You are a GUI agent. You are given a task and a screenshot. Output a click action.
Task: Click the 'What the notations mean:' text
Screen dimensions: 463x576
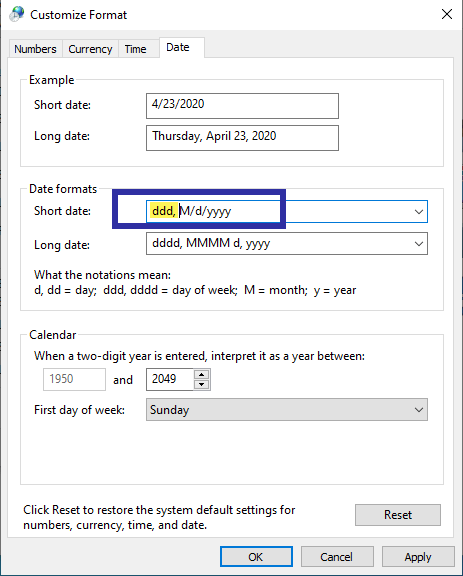tap(103, 275)
